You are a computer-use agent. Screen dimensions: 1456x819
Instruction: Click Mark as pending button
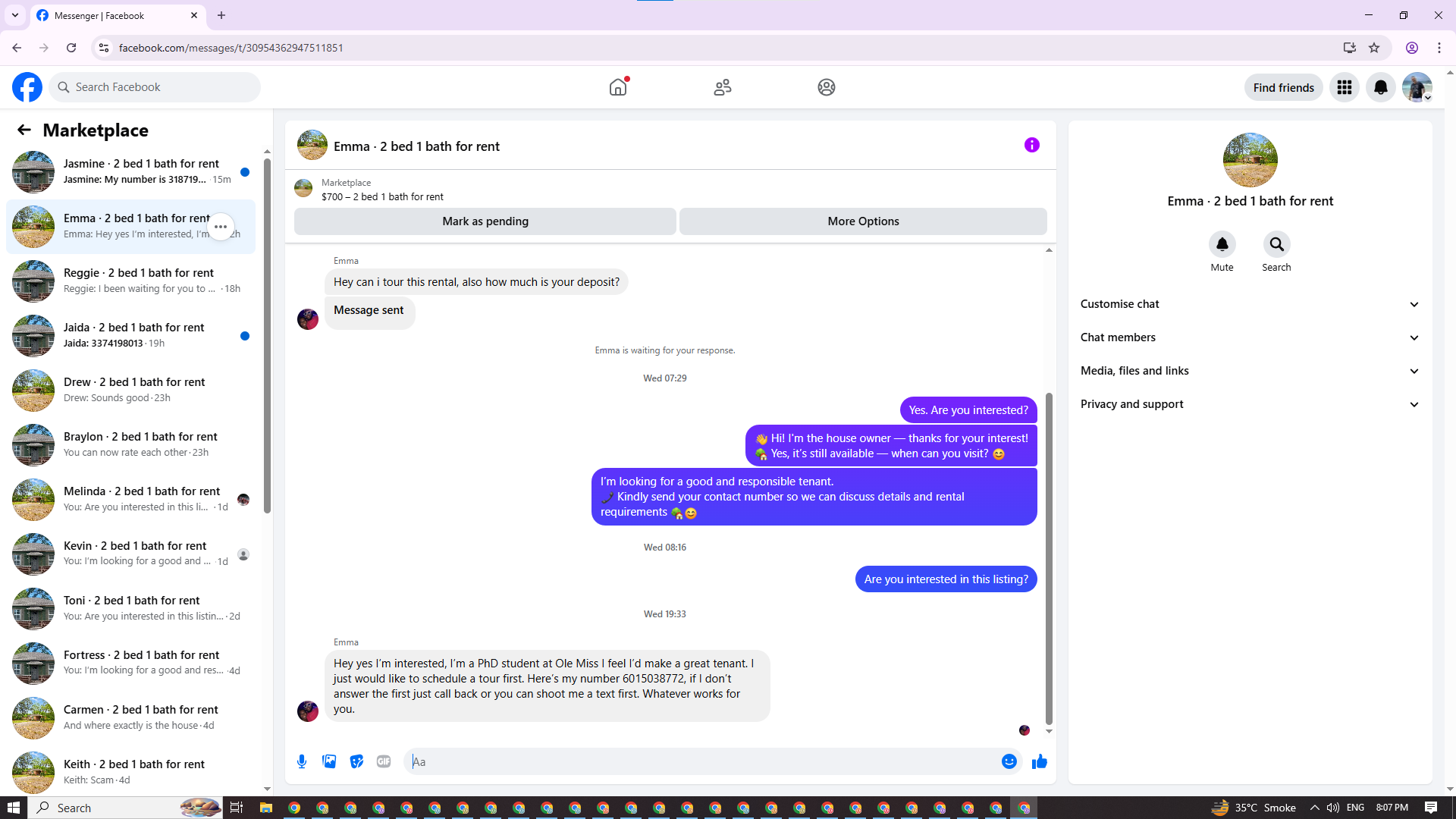[x=485, y=221]
